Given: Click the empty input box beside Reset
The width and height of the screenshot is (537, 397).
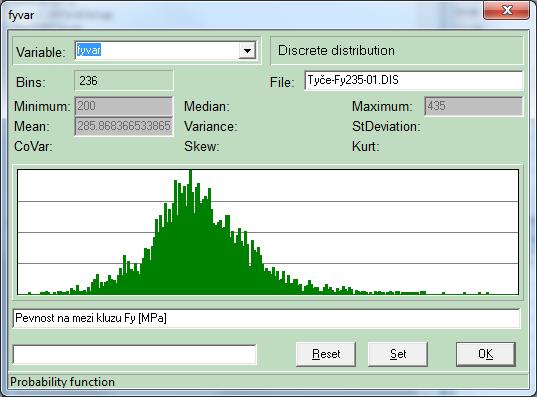Looking at the screenshot, I should (135, 355).
